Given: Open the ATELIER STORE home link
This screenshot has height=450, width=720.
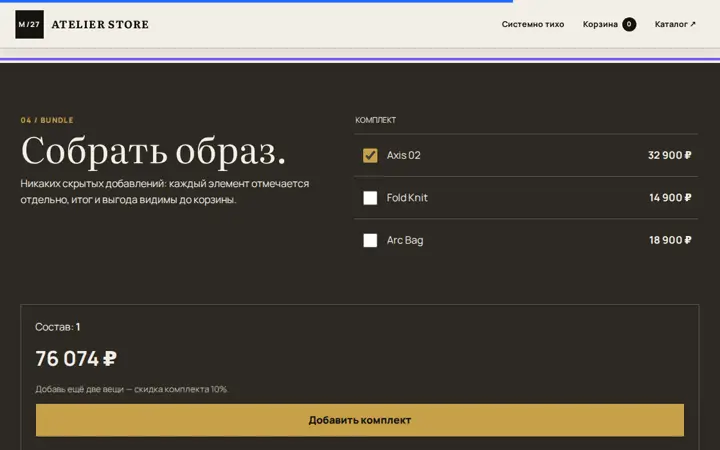Looking at the screenshot, I should 100,24.
